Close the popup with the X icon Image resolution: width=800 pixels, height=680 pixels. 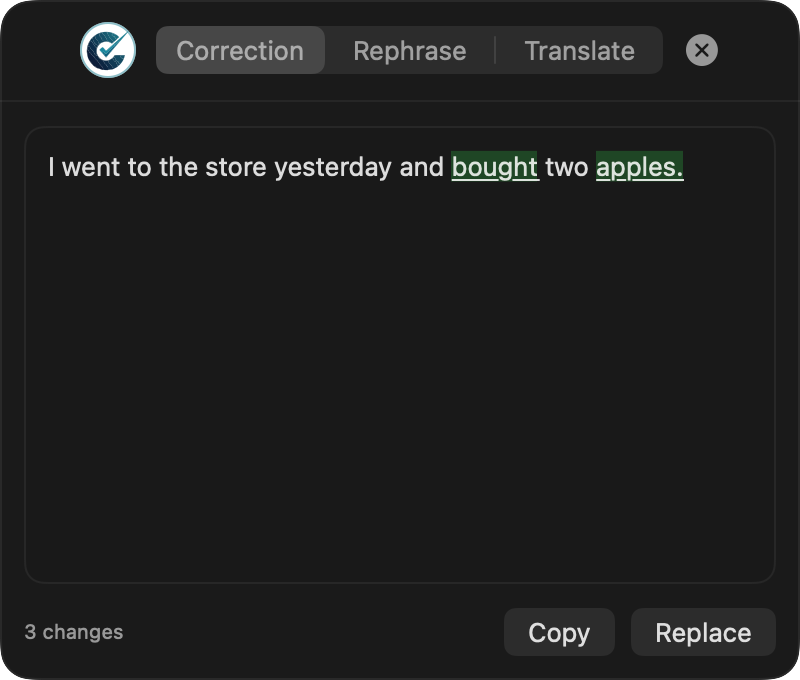pyautogui.click(x=702, y=50)
